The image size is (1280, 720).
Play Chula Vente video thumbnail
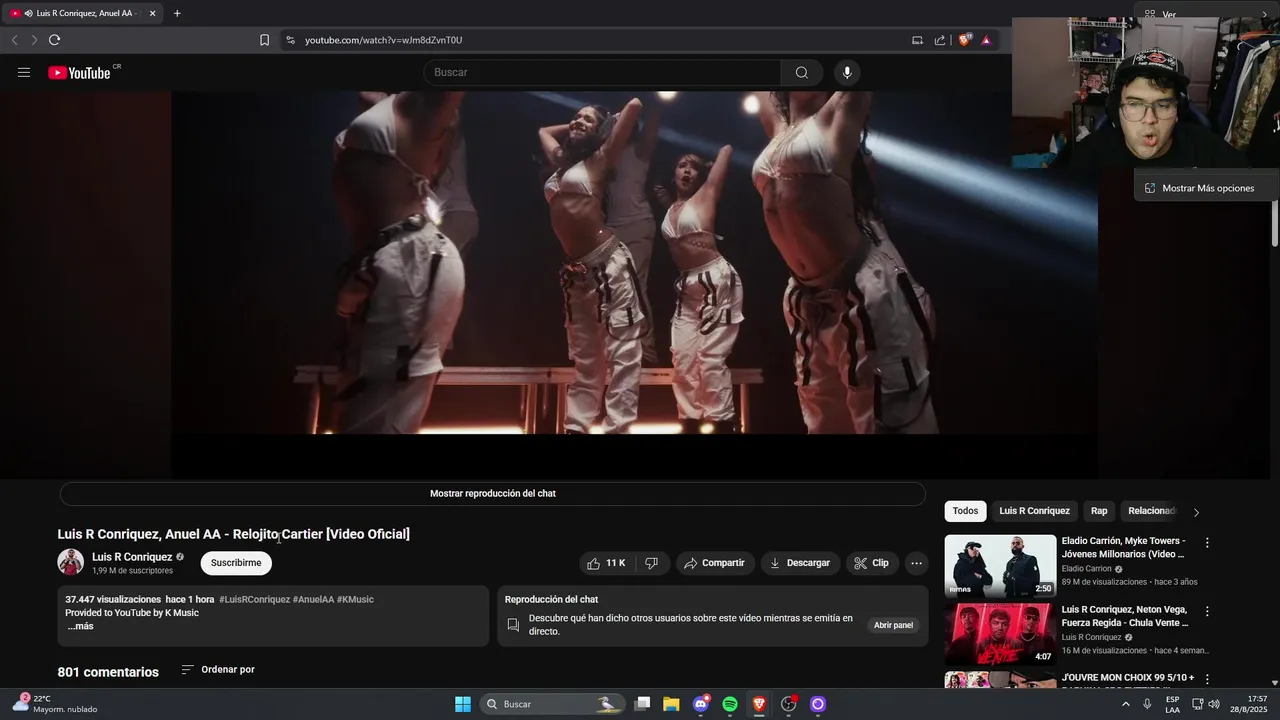[1000, 634]
